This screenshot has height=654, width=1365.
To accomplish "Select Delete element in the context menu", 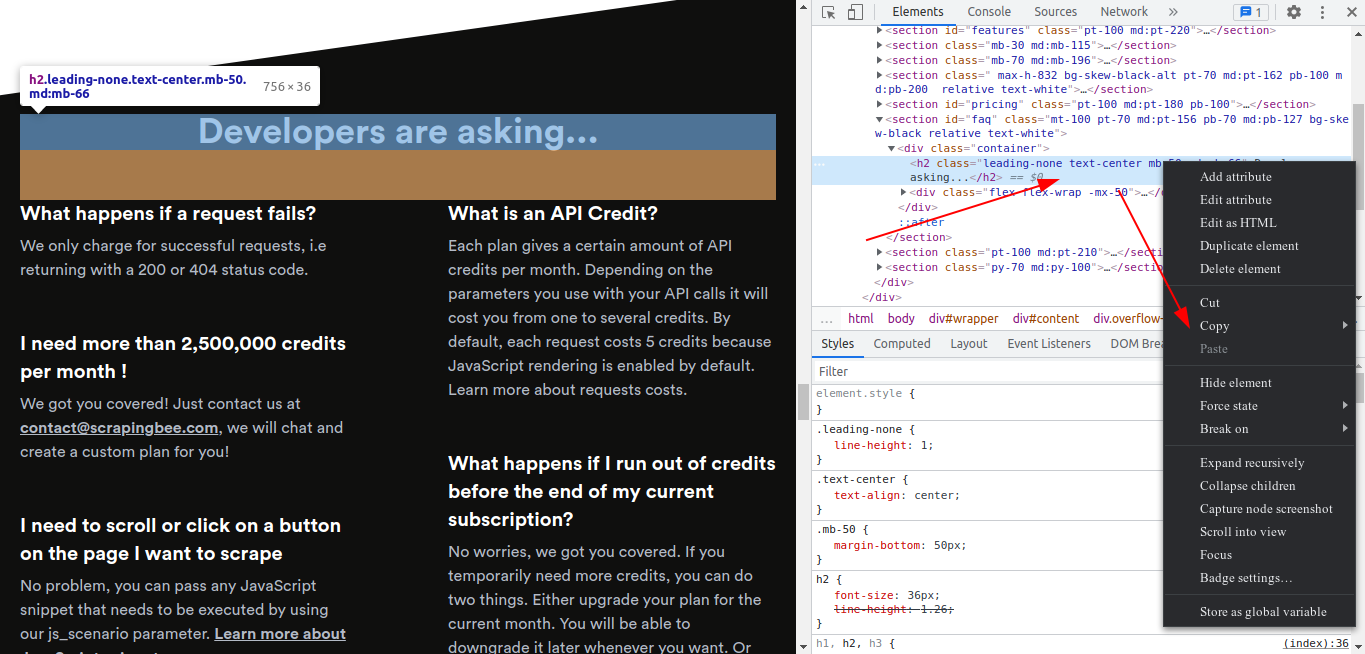I will (1240, 269).
